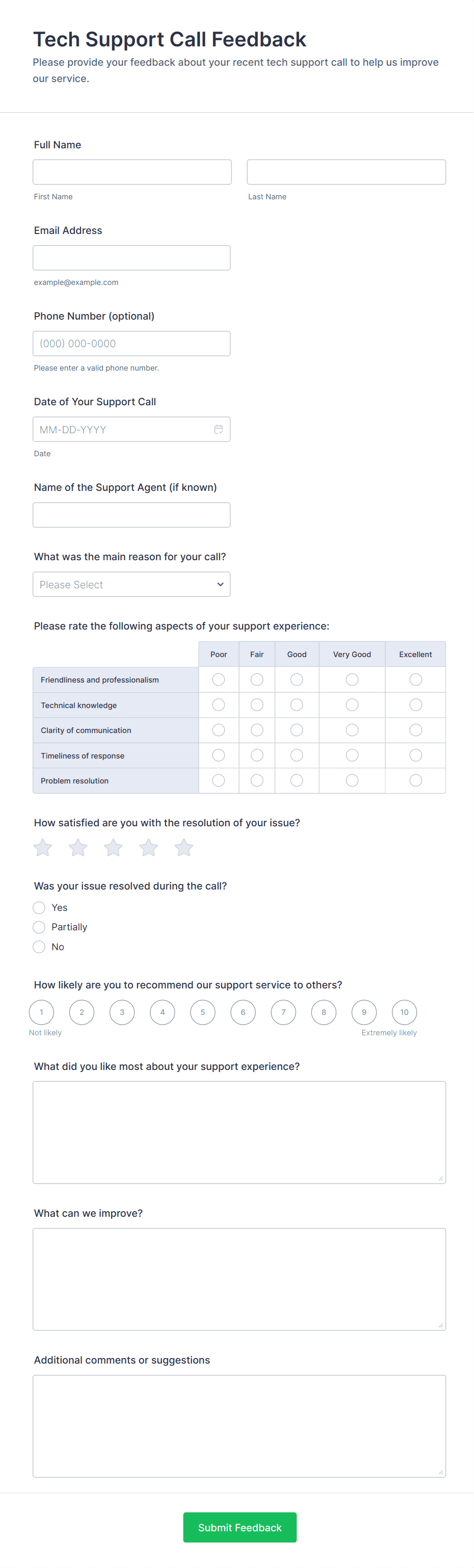Choose 10 on recommendation scale

[404, 1012]
